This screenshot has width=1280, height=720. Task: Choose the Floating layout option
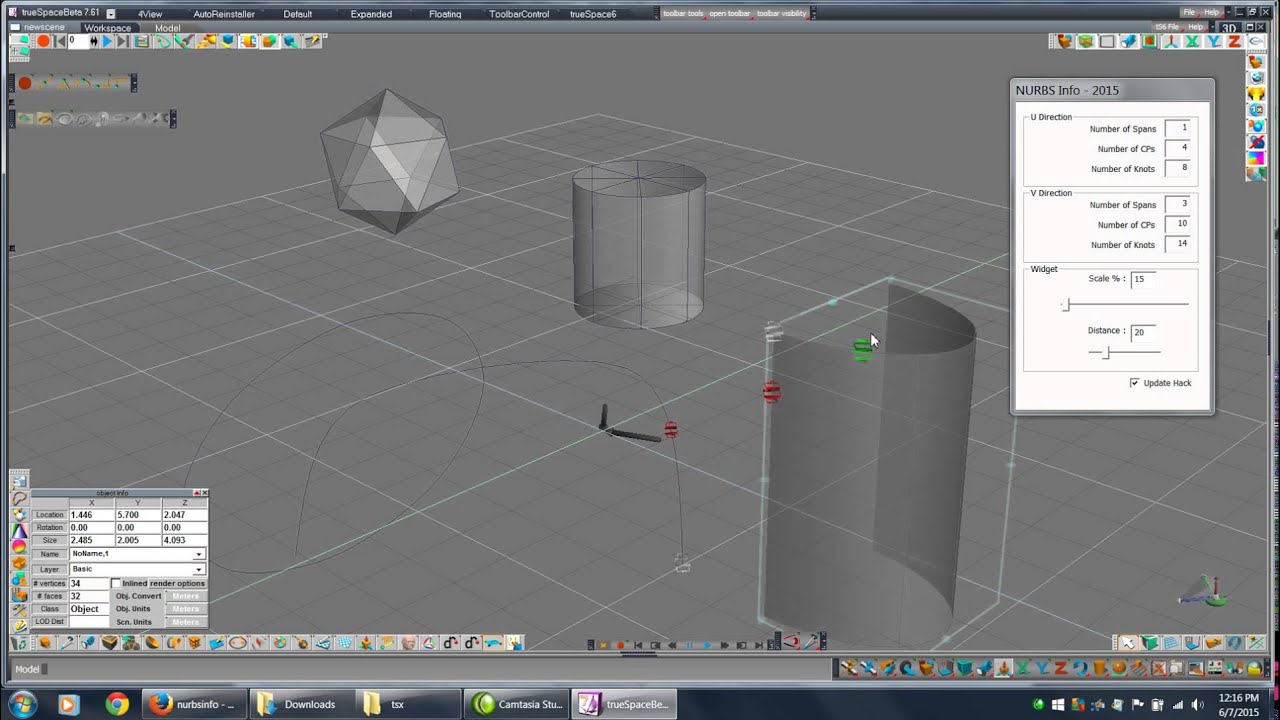445,14
